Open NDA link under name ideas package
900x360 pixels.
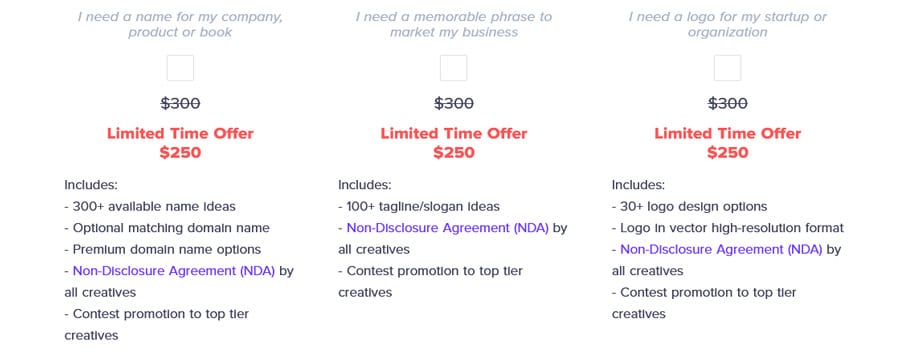(x=174, y=271)
